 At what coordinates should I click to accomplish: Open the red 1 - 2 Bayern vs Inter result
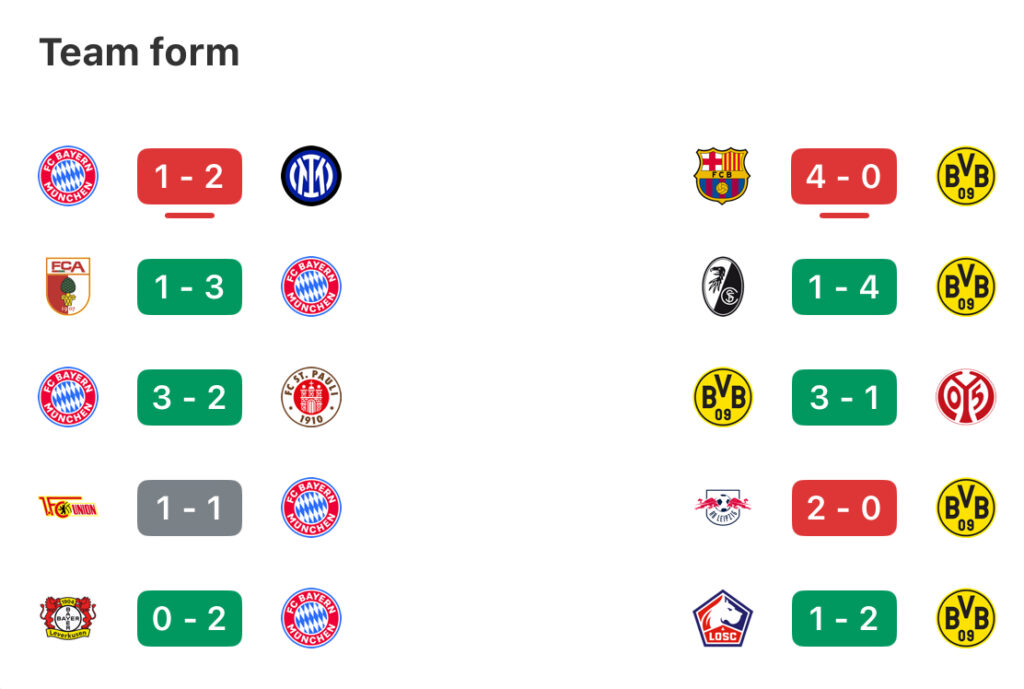(189, 176)
